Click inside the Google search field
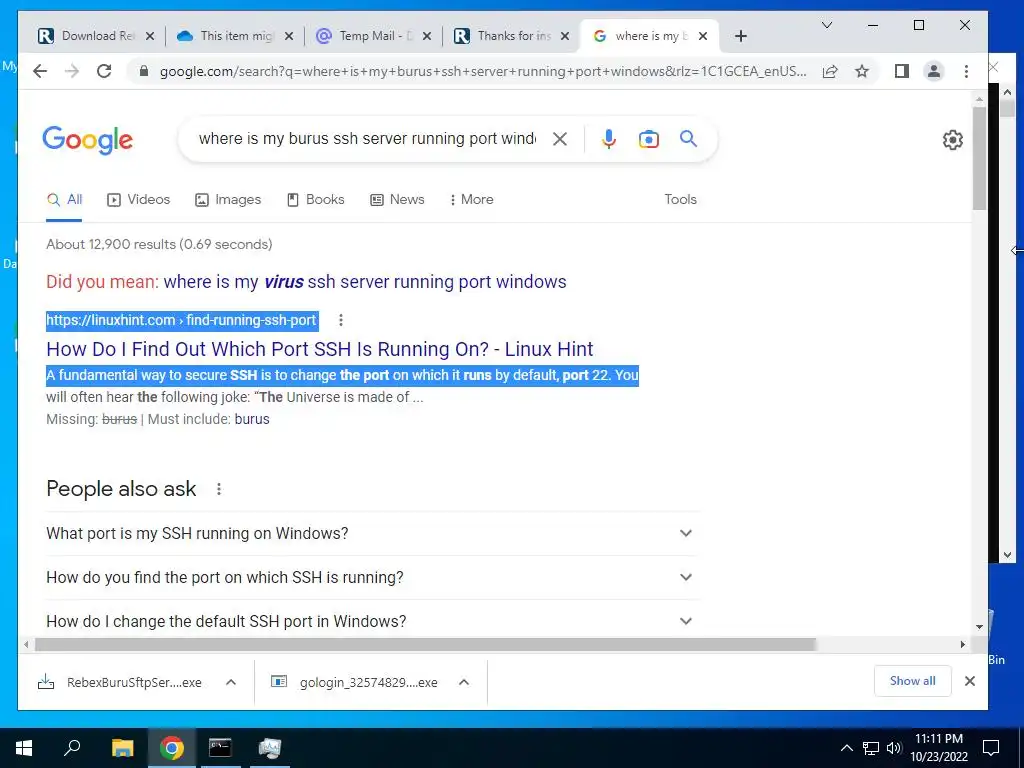Viewport: 1024px width, 768px height. [x=367, y=138]
